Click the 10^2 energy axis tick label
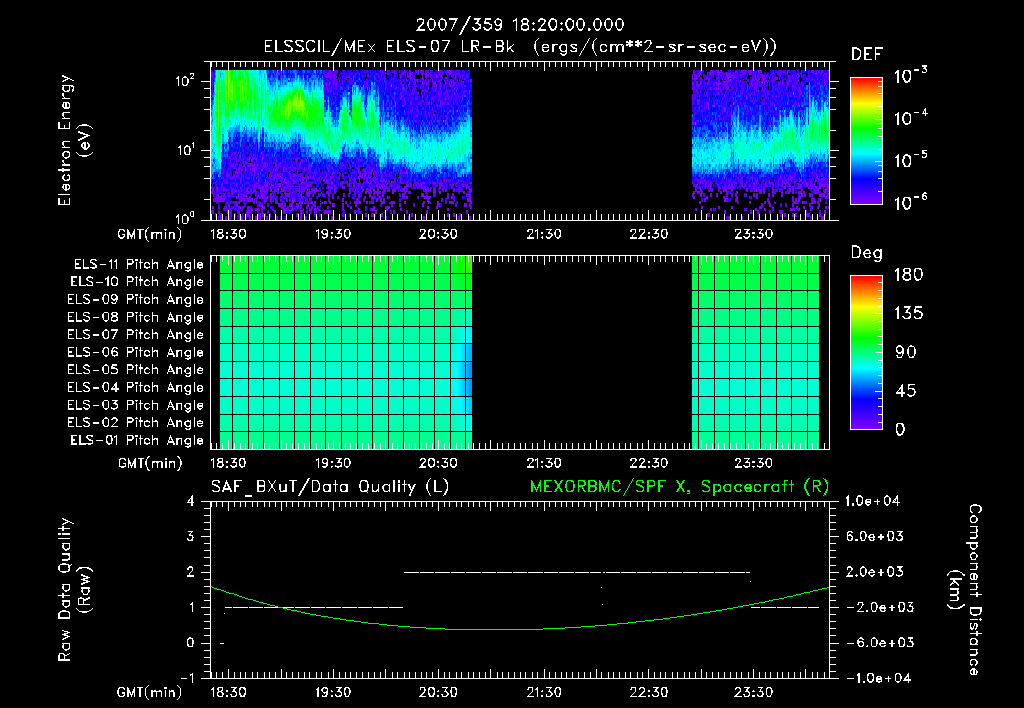Image resolution: width=1024 pixels, height=708 pixels. pyautogui.click(x=185, y=81)
